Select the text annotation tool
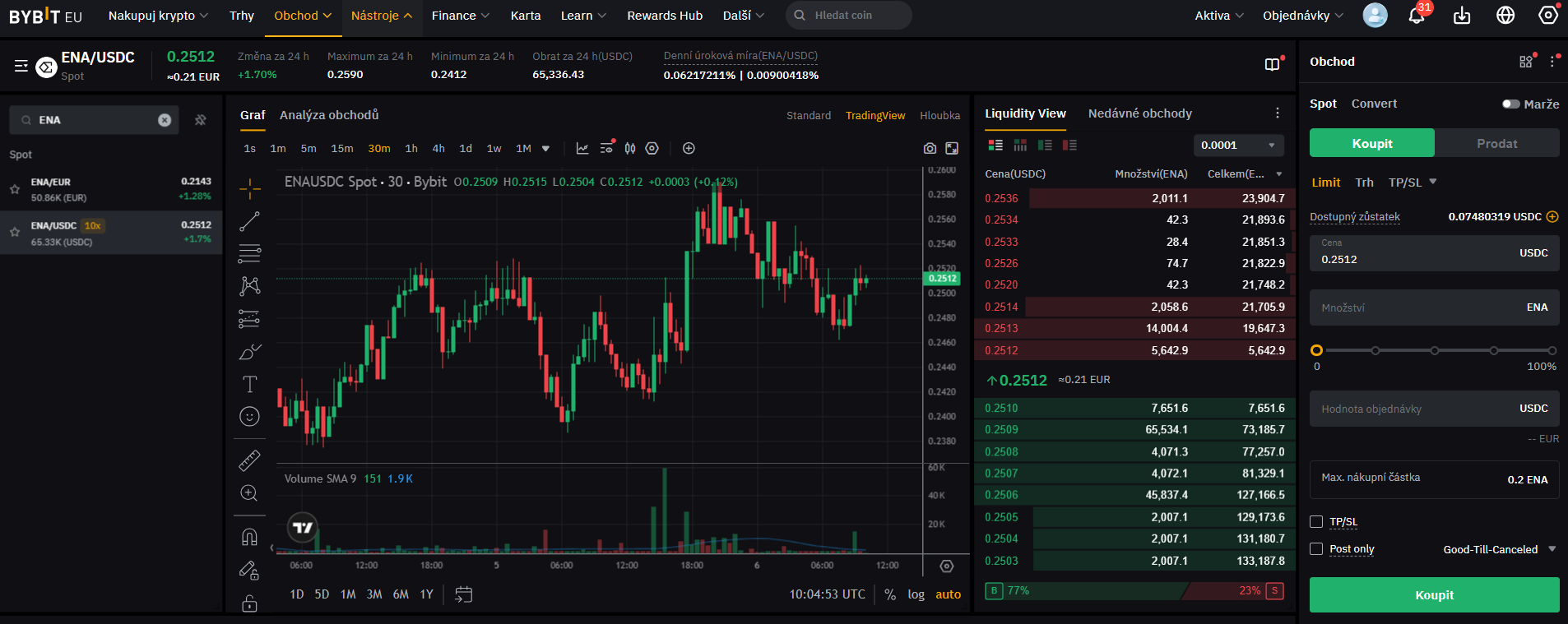The height and width of the screenshot is (624, 1568). tap(249, 384)
